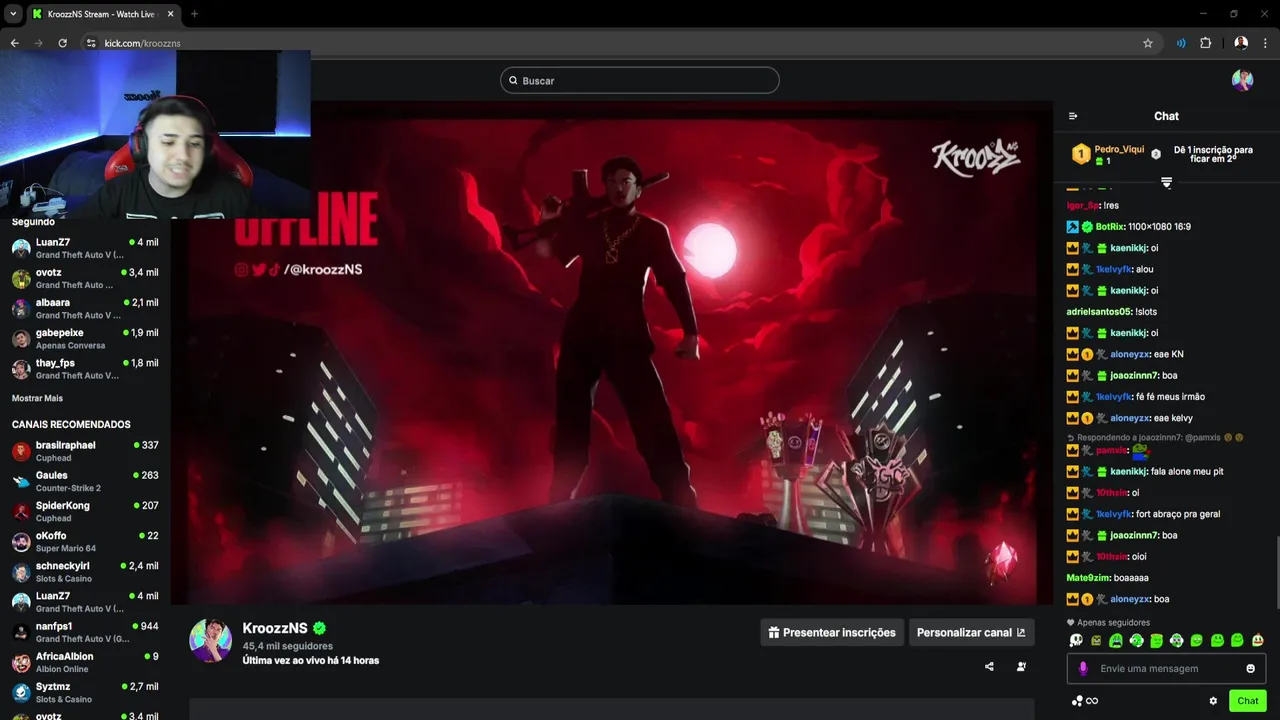Screen dimensions: 1280x720
Task: Open Chrome profile avatar button
Action: [1241, 43]
